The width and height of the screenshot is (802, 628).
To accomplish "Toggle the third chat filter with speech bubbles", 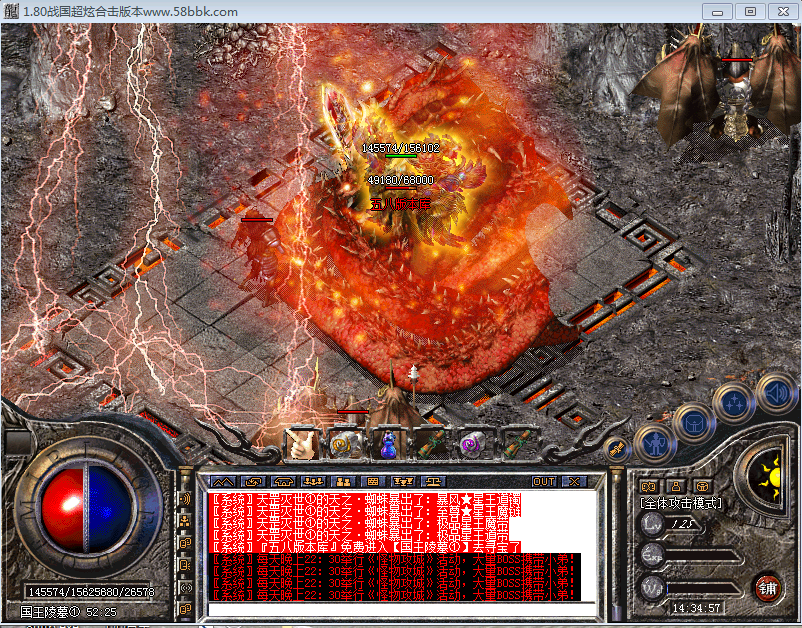I will point(185,543).
